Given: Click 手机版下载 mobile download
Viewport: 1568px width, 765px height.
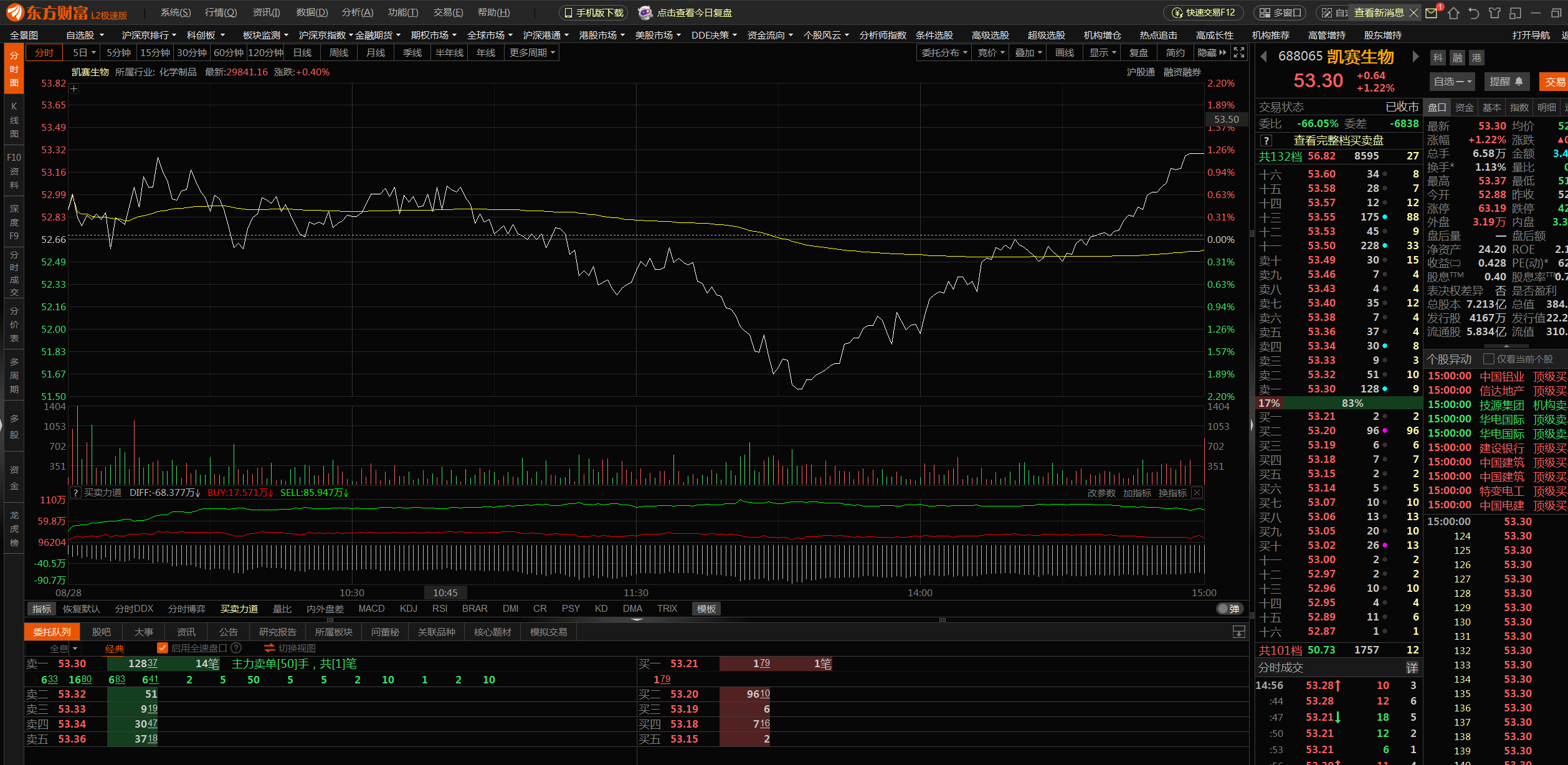Looking at the screenshot, I should [x=593, y=13].
